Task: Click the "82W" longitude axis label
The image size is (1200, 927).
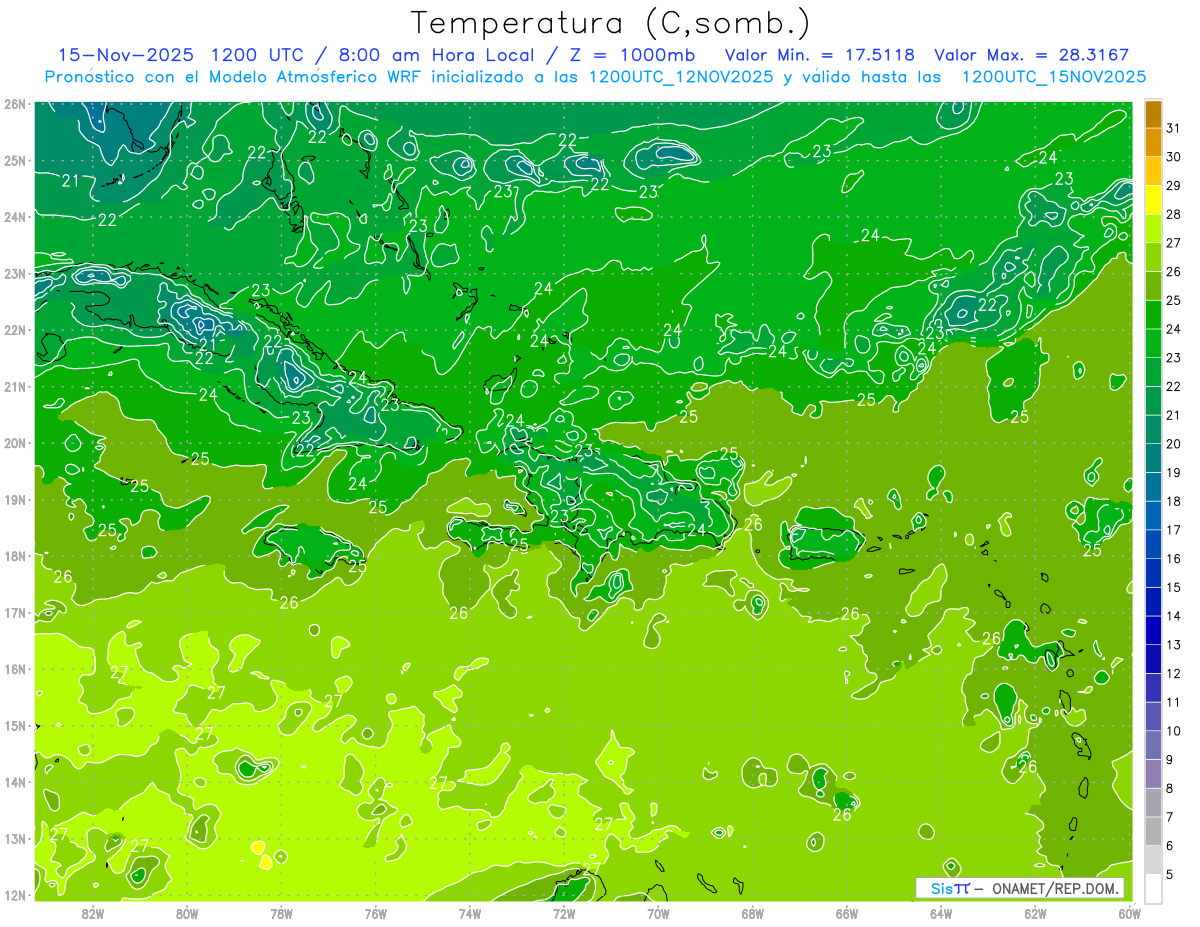Action: coord(93,913)
